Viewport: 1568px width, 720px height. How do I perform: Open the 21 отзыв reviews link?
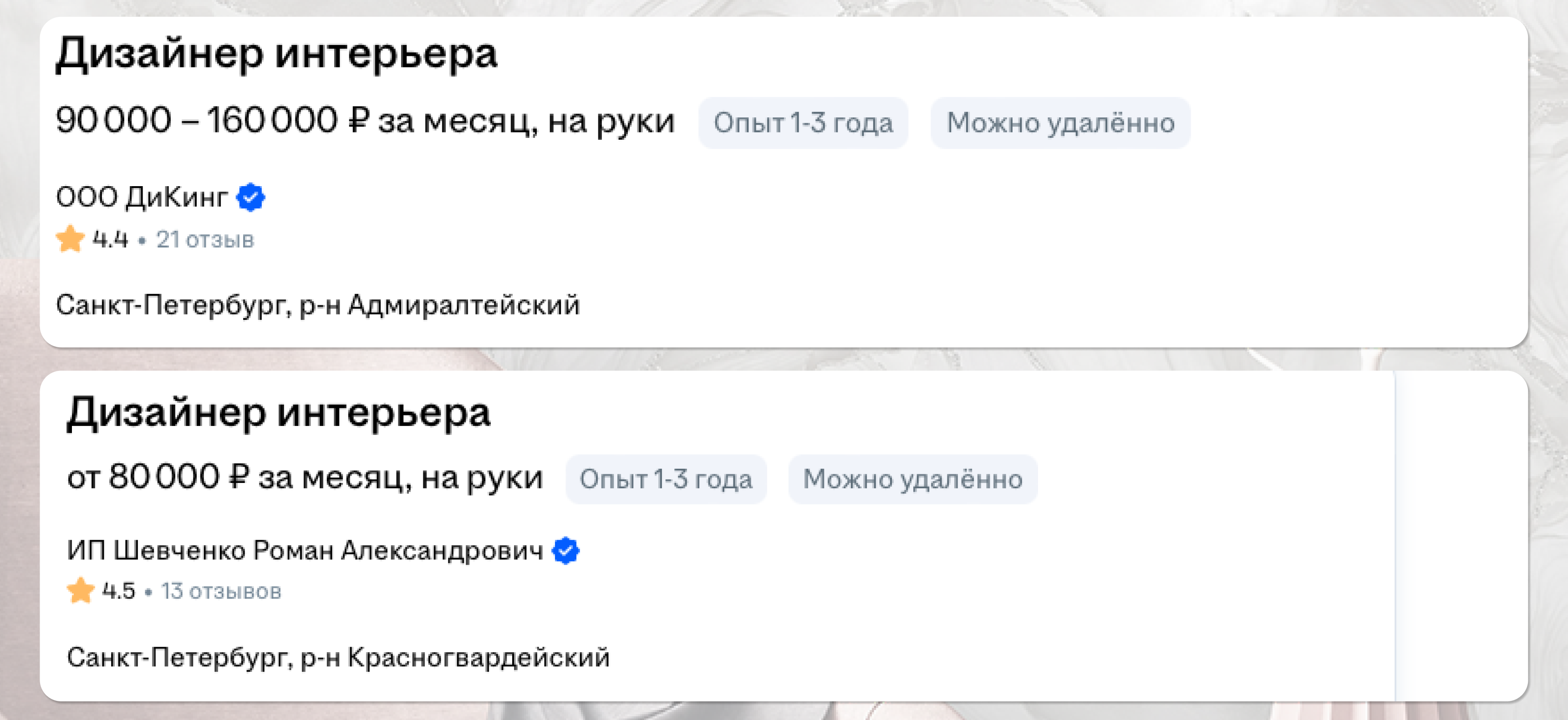coord(204,240)
